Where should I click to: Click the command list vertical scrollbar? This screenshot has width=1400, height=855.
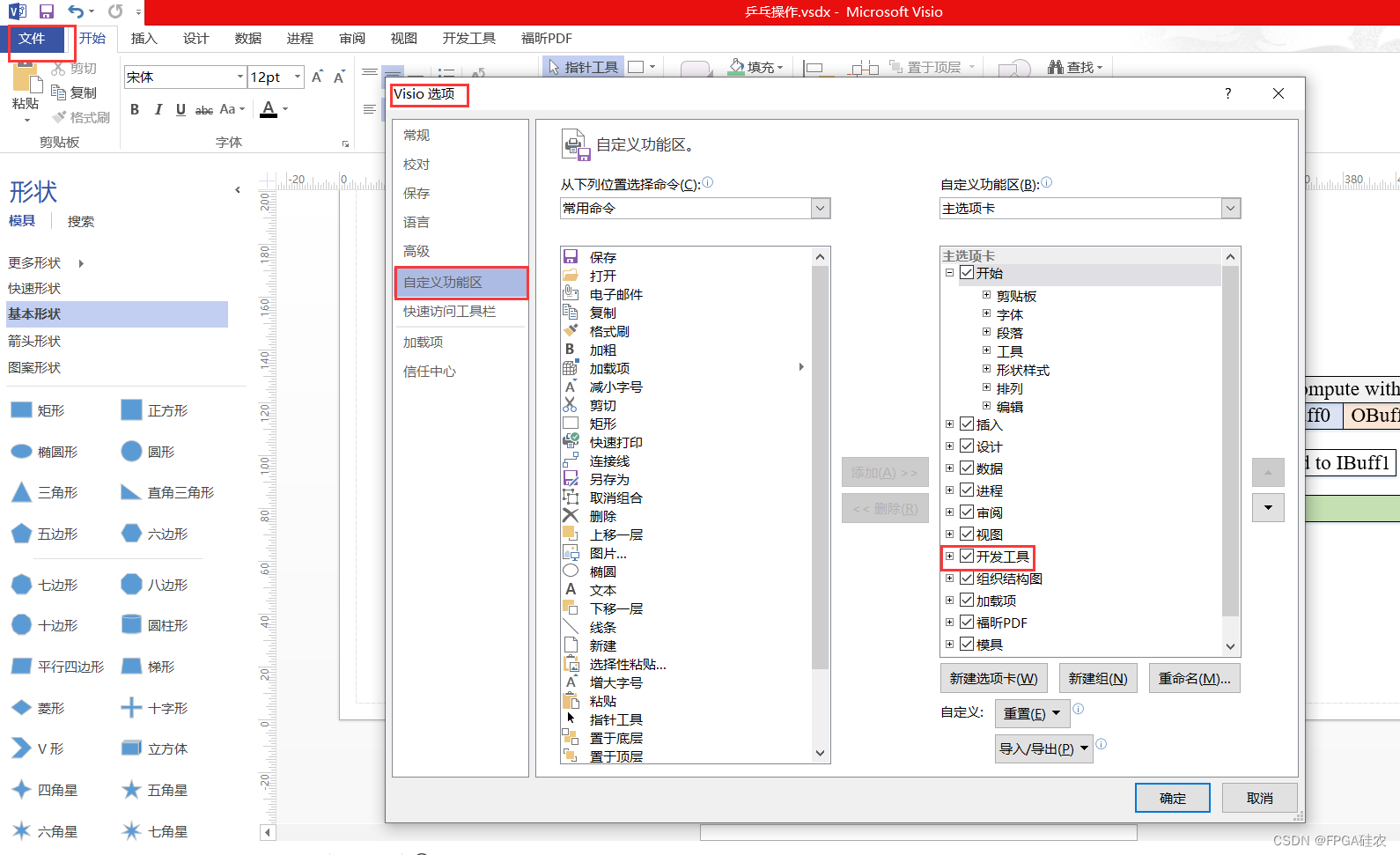pyautogui.click(x=820, y=506)
